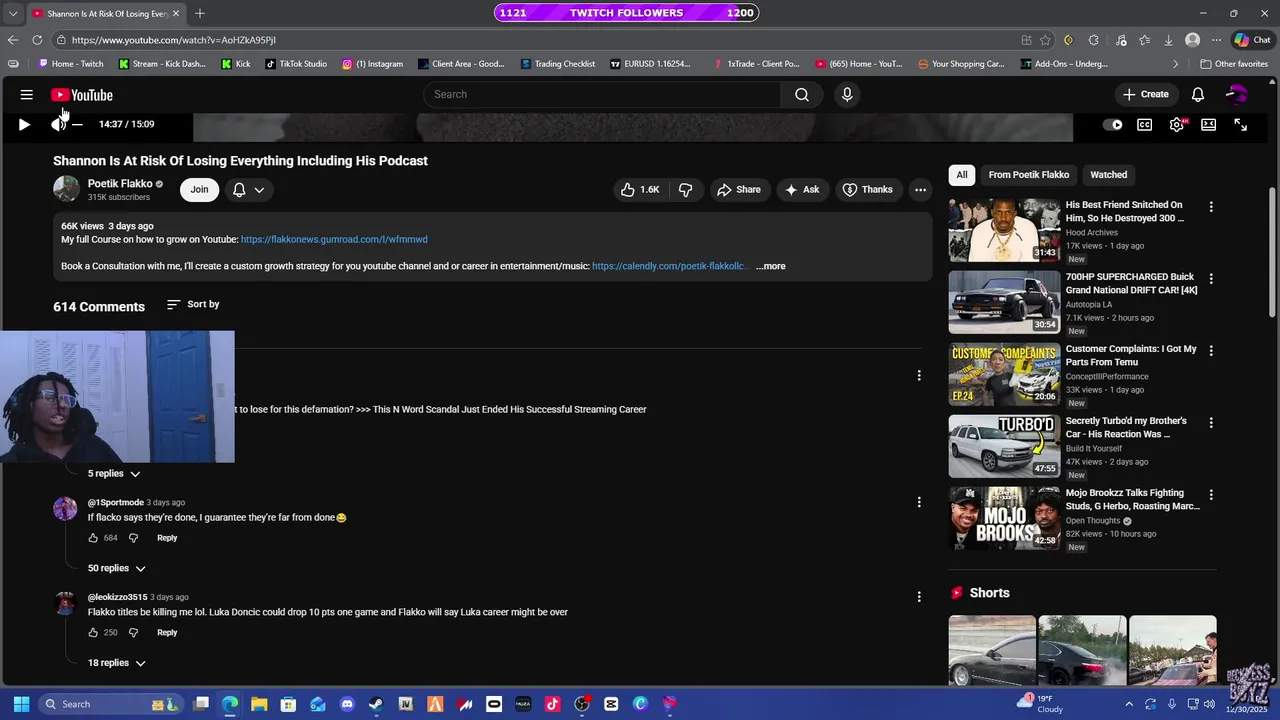Click the Ask button

tap(802, 189)
